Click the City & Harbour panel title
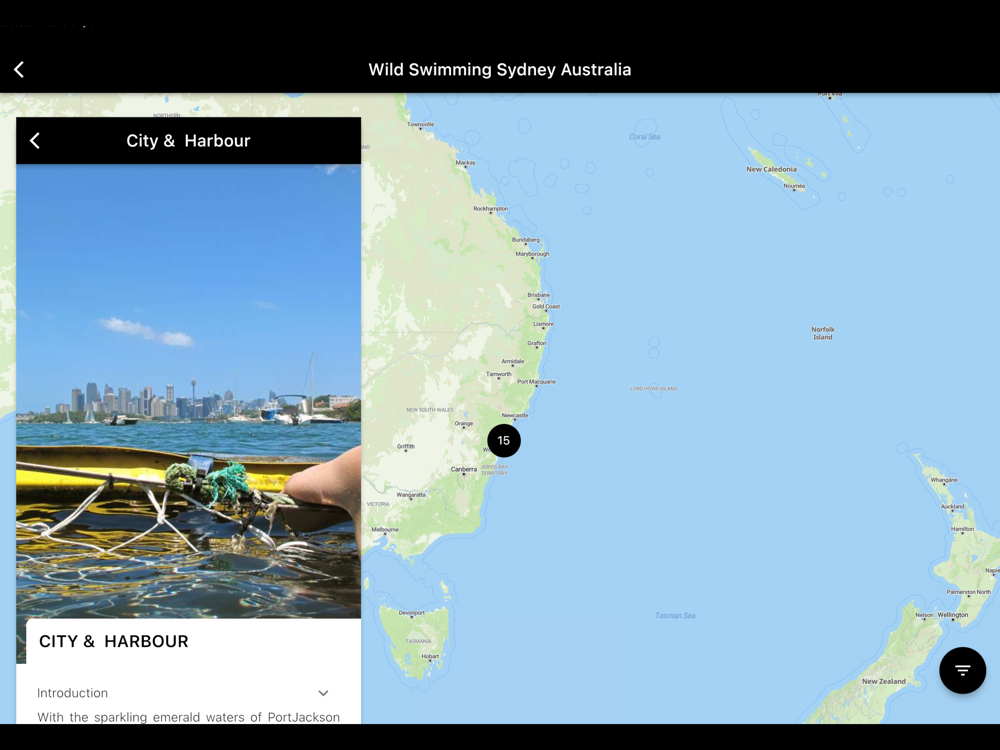The width and height of the screenshot is (1000, 750). tap(188, 141)
